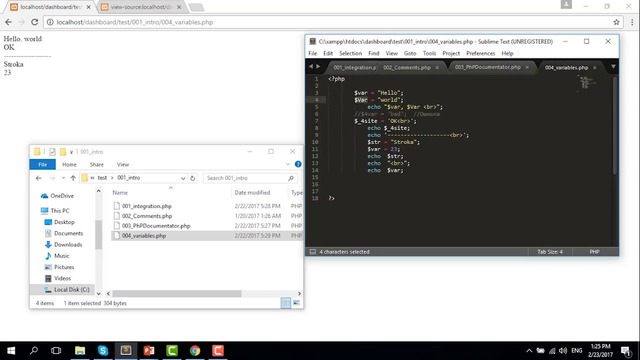This screenshot has width=640, height=360.
Task: Open Sublime Text Help menu
Action: (507, 53)
